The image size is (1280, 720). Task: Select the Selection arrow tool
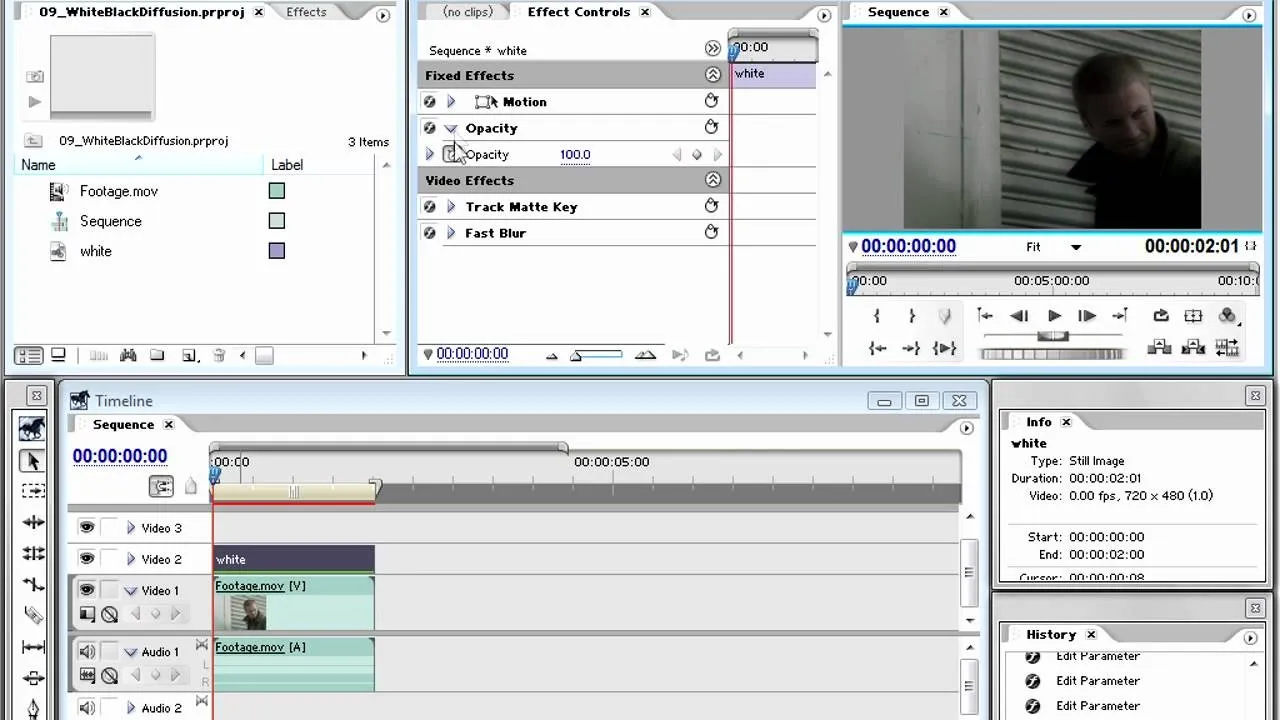point(32,460)
